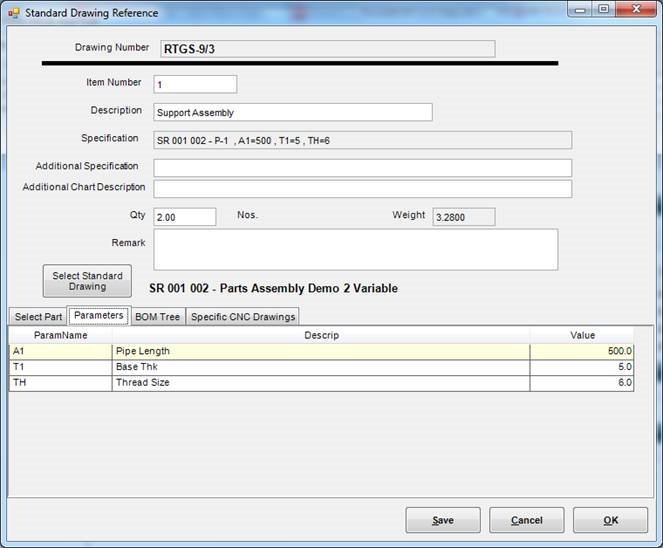Click the Cancel button
Screen dimensions: 663x548
pyautogui.click(x=526, y=520)
